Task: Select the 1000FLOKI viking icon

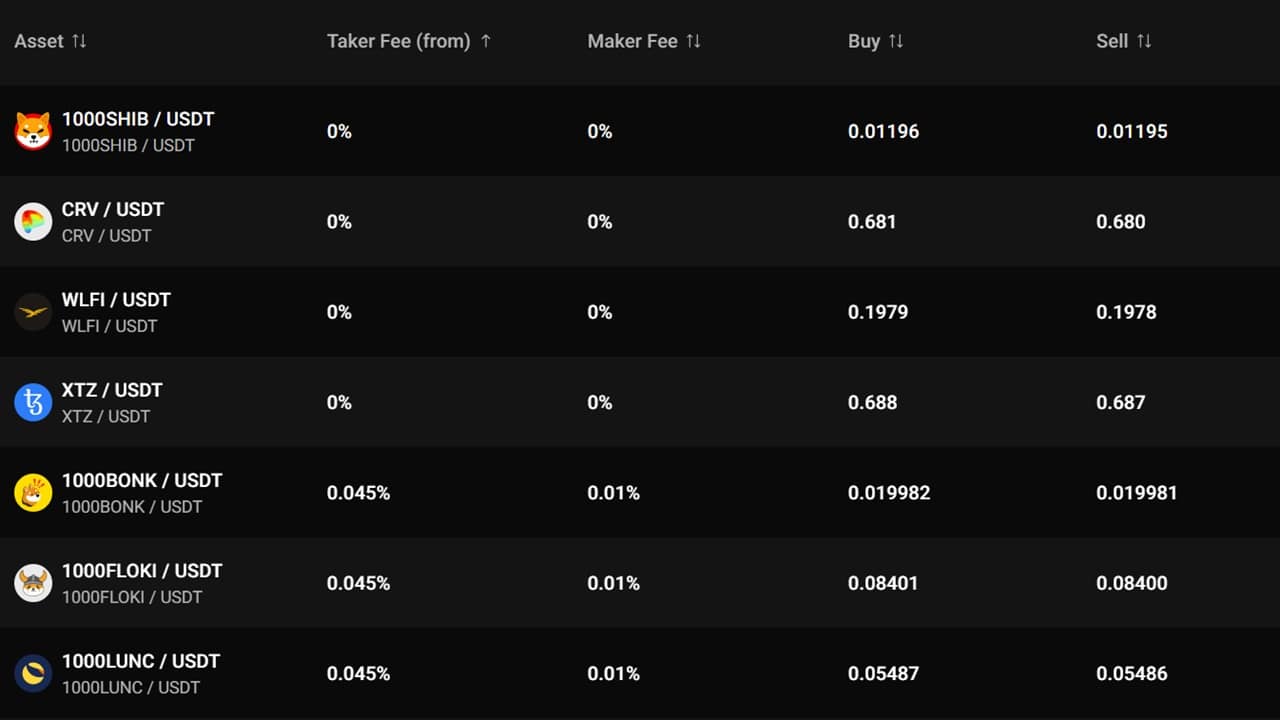Action: (33, 583)
